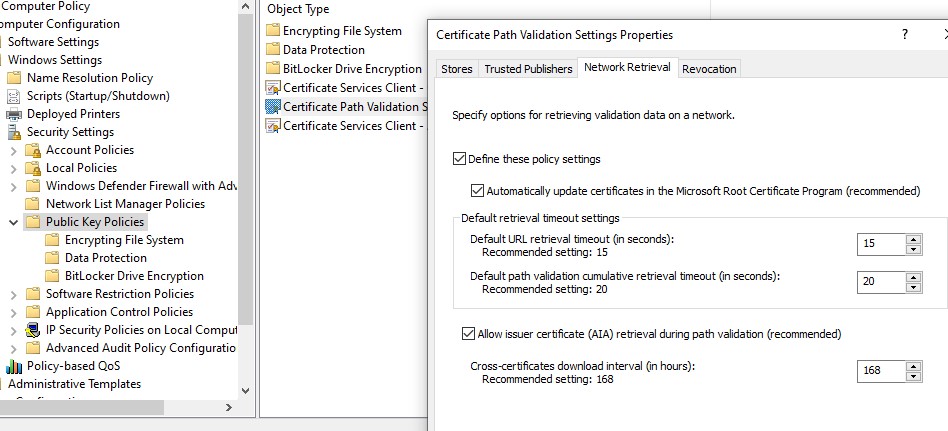
Task: Expand the Local Policies tree node
Action: (x=13, y=168)
